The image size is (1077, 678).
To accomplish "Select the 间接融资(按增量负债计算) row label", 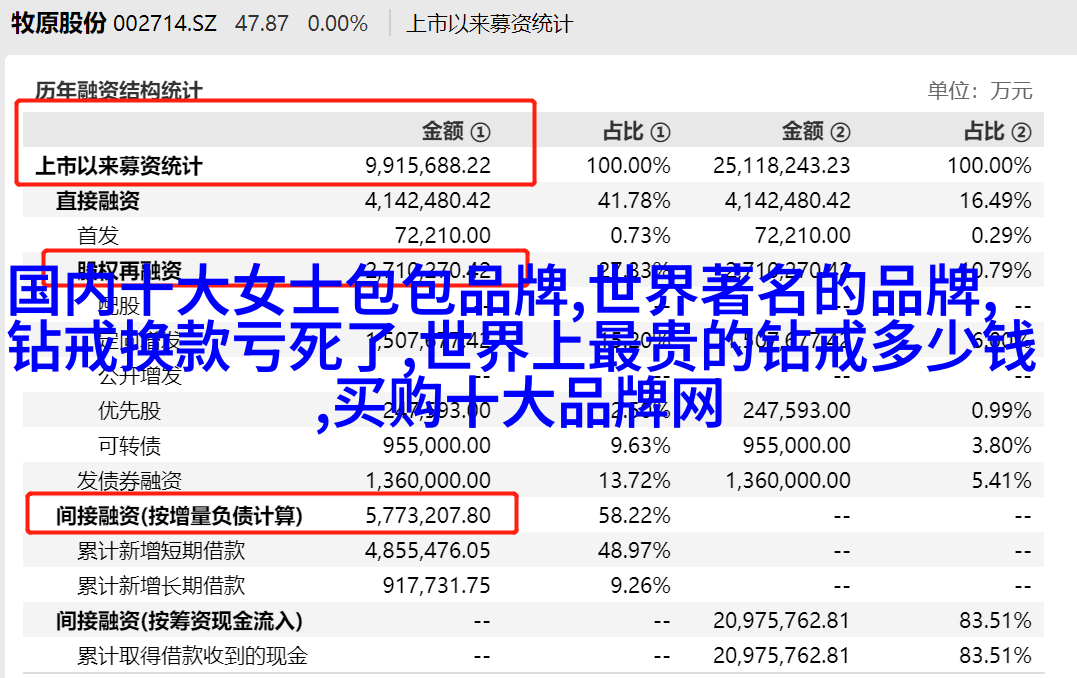I will click(179, 516).
